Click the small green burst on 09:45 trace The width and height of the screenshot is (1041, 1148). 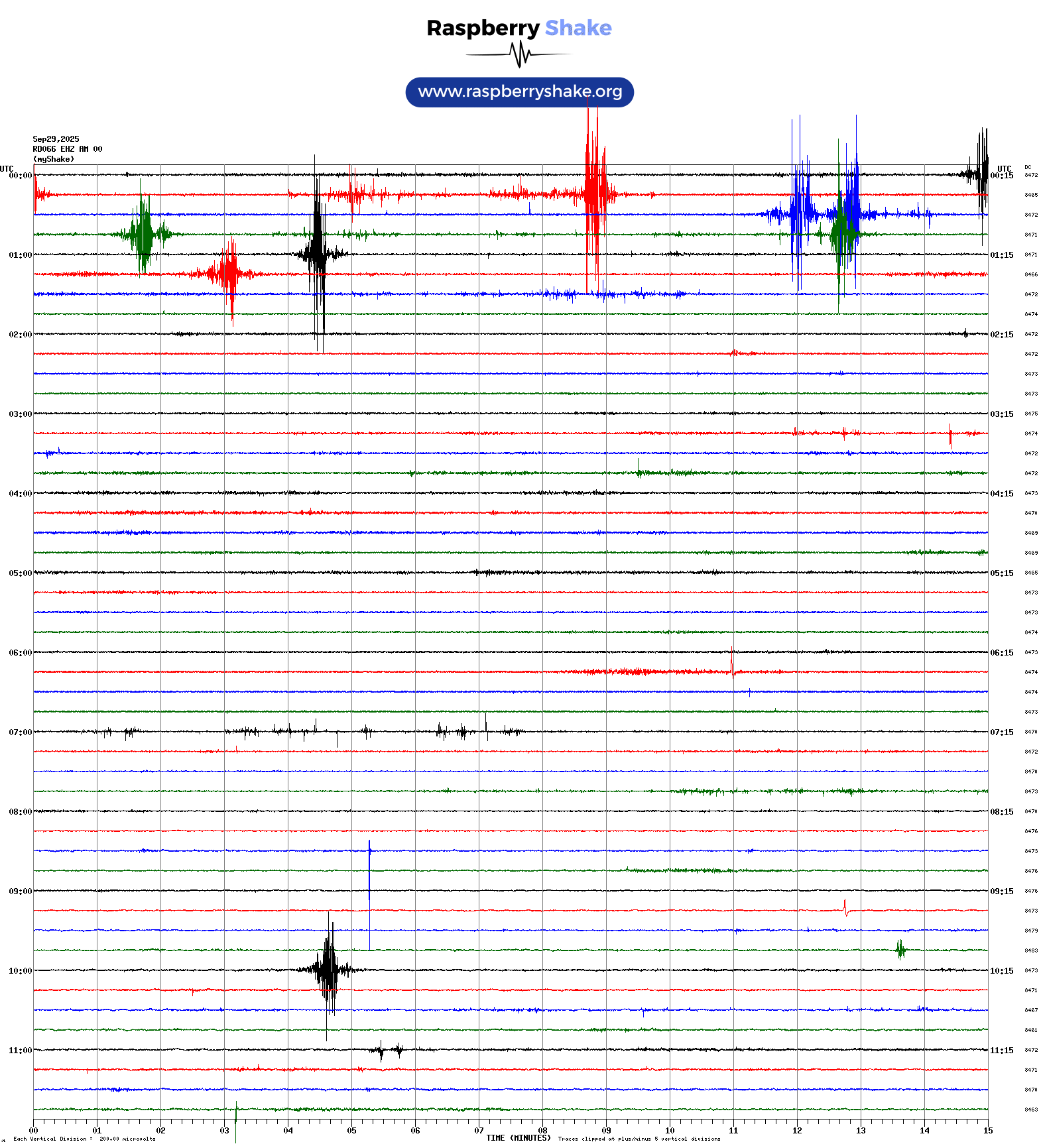coord(900,950)
